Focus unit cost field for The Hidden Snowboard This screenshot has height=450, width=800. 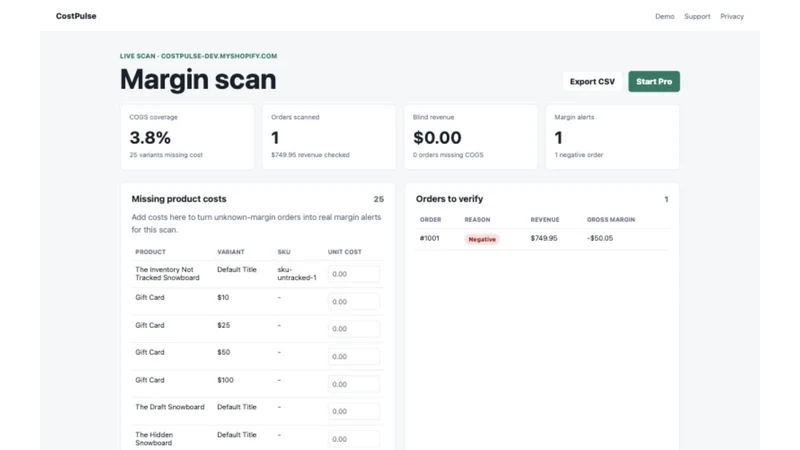(x=354, y=439)
